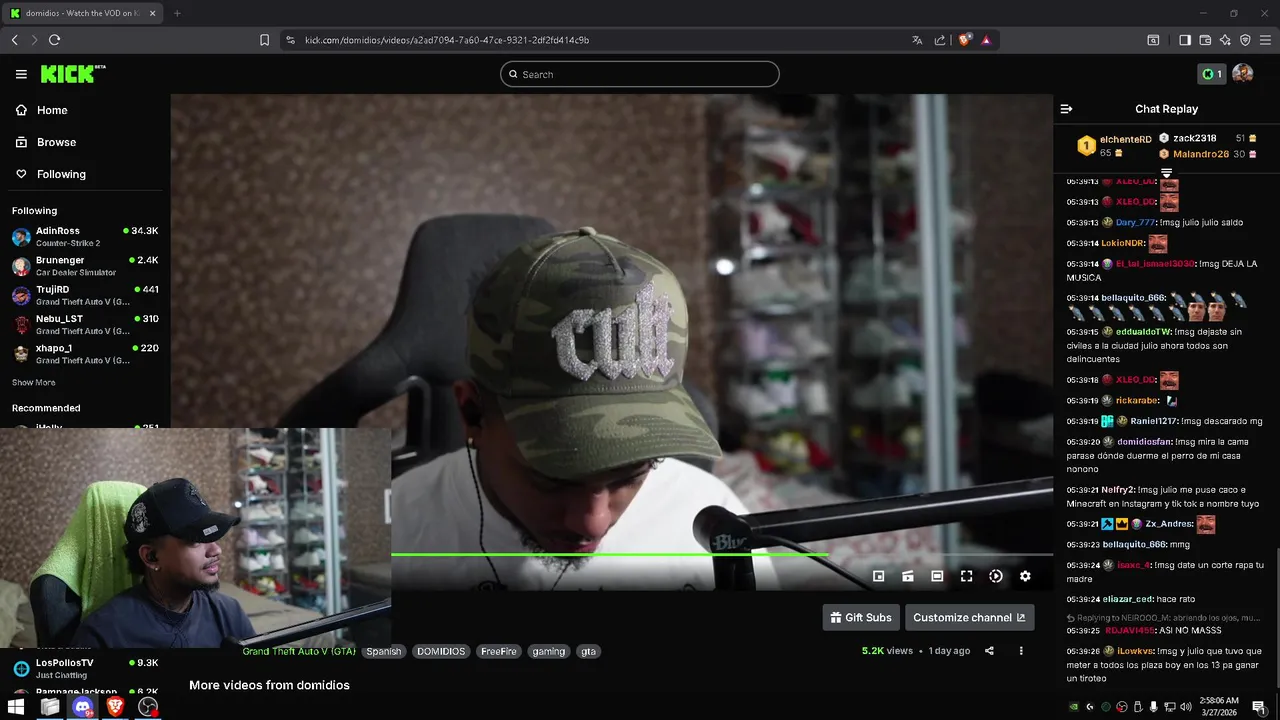This screenshot has height=720, width=1280.
Task: Open Brave Leo AI icon
Action: point(1225,40)
